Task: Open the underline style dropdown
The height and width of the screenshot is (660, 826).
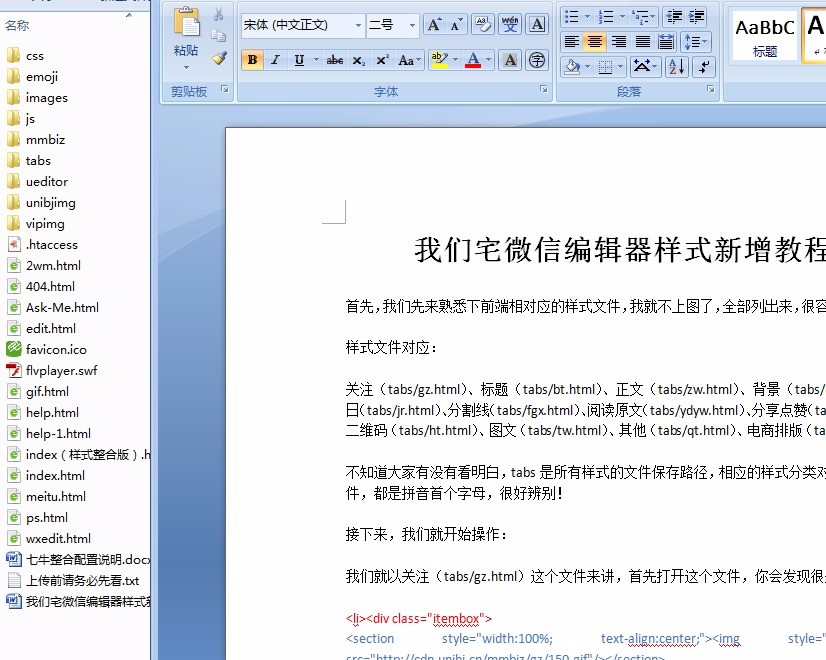Action: [315, 60]
